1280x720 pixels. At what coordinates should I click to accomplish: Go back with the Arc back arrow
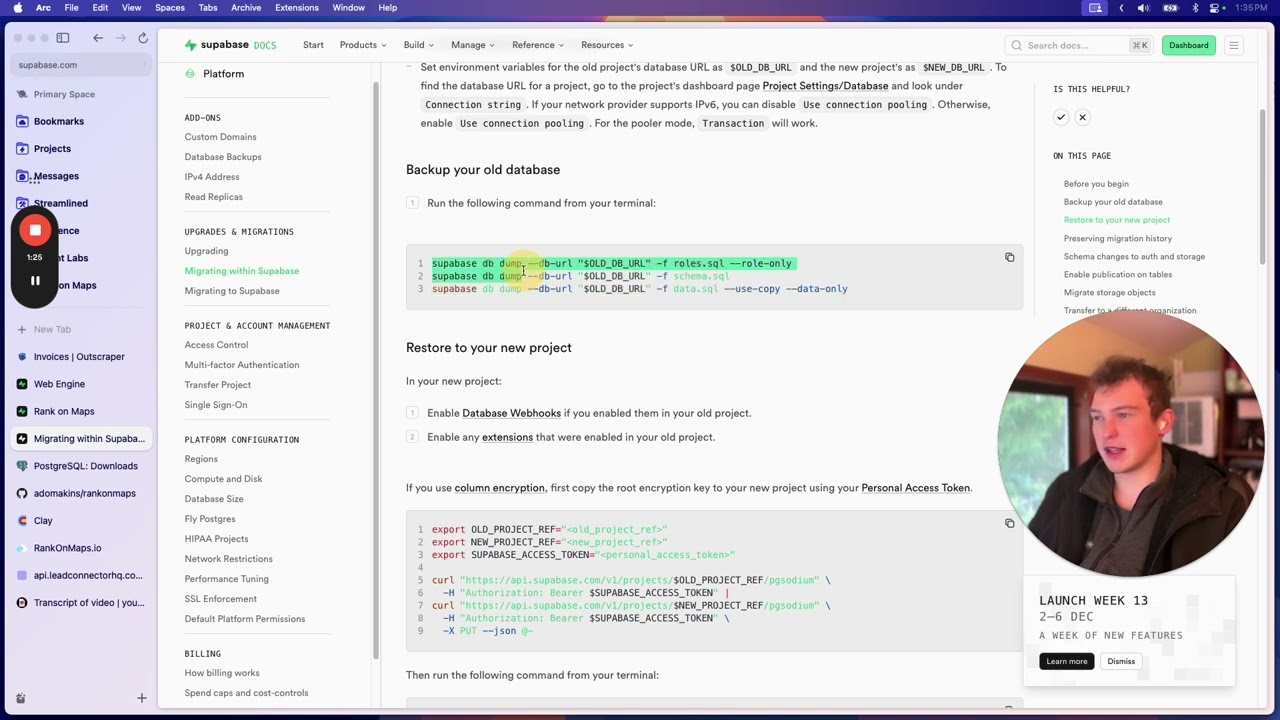pyautogui.click(x=98, y=38)
